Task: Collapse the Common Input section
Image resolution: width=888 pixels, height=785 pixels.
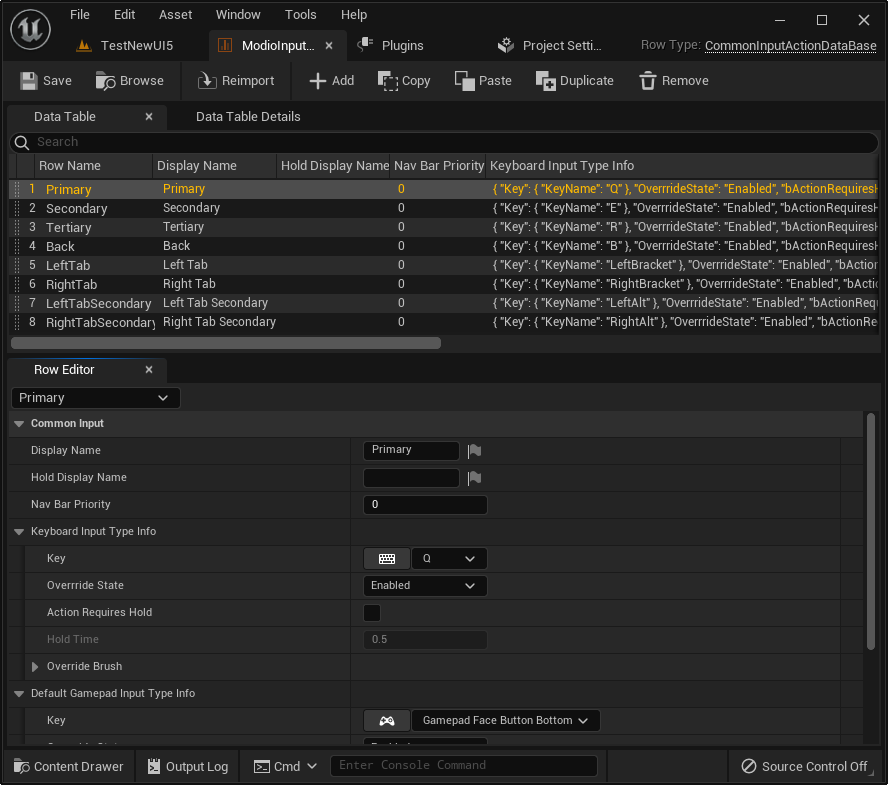Action: [19, 424]
